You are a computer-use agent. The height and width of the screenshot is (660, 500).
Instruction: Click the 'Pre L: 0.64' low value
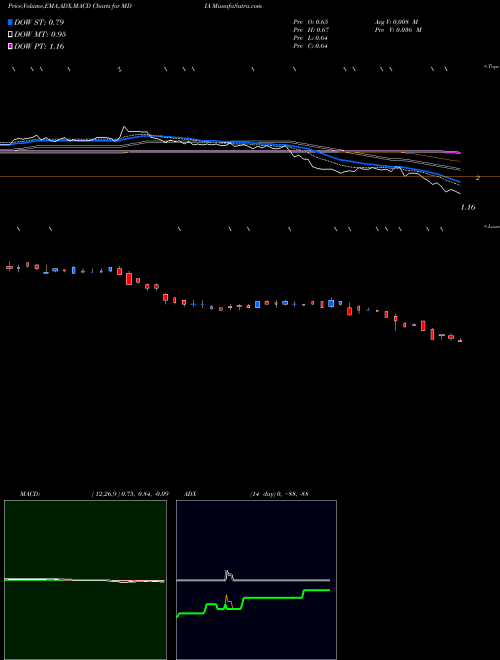coord(311,38)
